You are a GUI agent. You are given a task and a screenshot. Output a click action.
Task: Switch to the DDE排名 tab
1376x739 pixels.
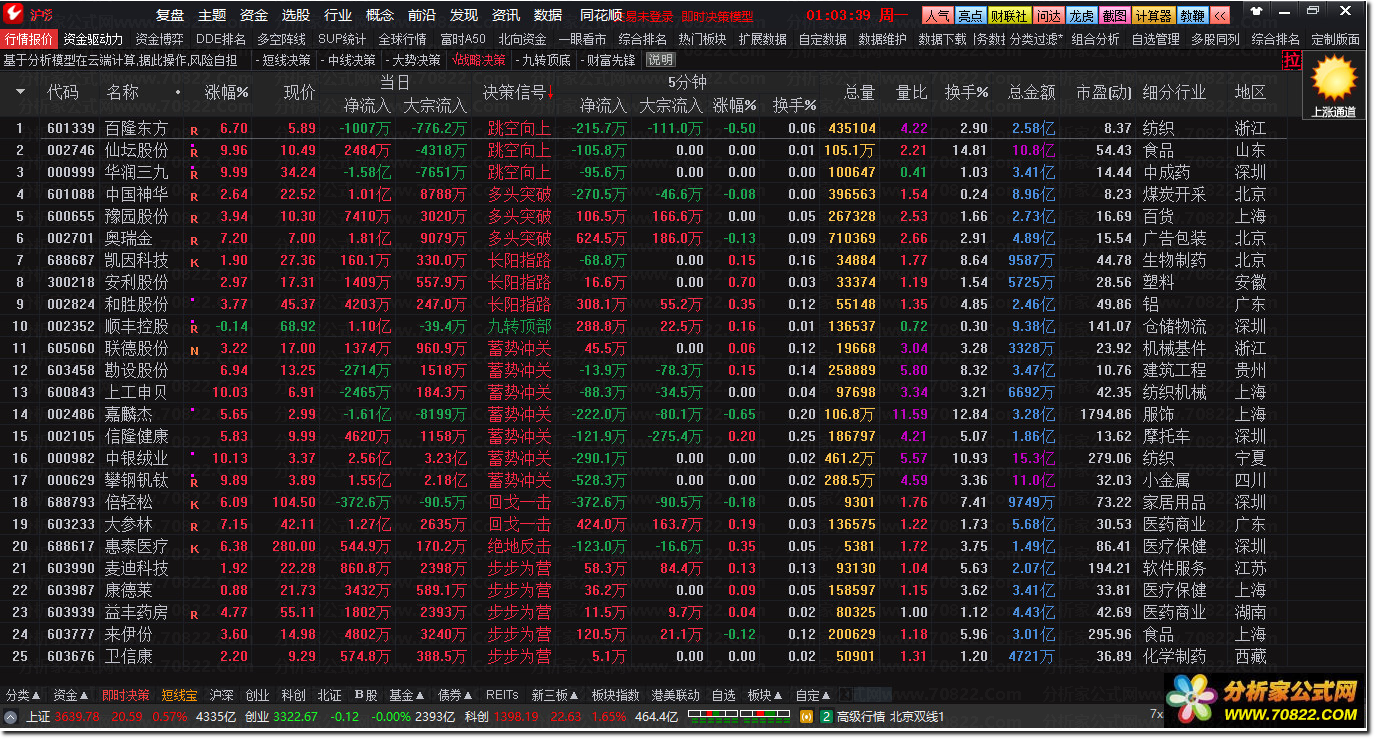[x=220, y=39]
